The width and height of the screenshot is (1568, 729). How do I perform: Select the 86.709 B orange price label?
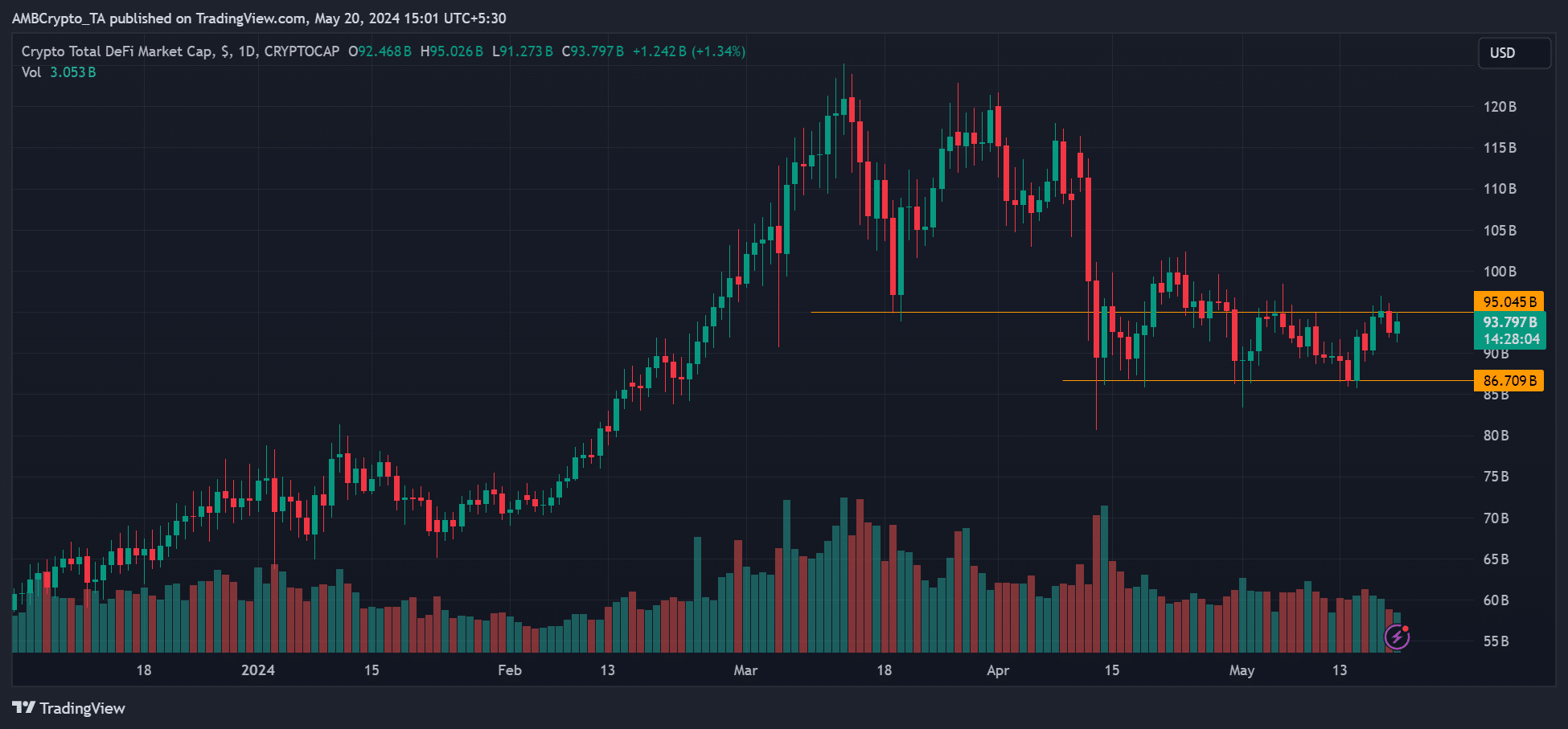[1508, 381]
